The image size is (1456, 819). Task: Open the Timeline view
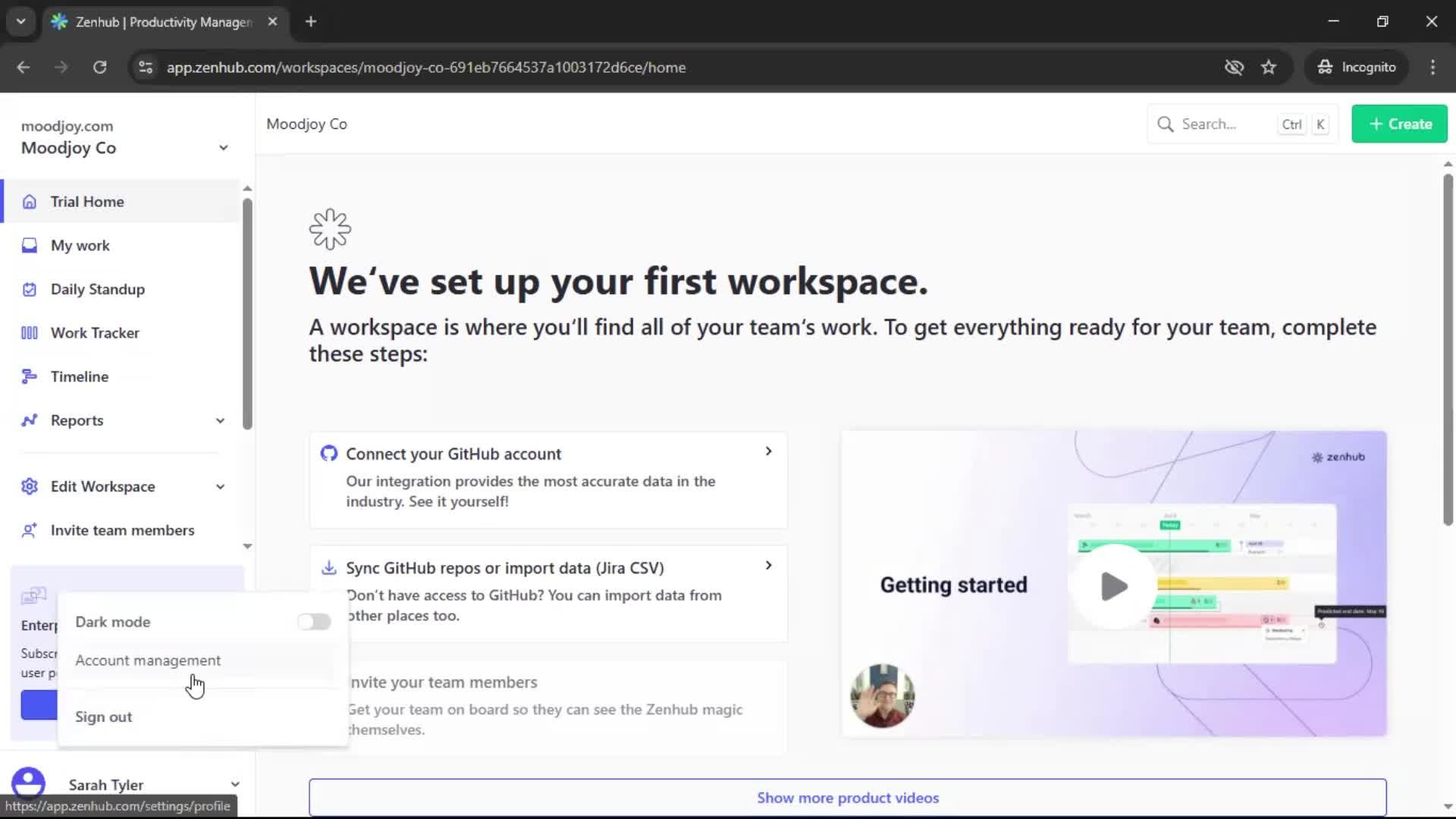click(79, 376)
